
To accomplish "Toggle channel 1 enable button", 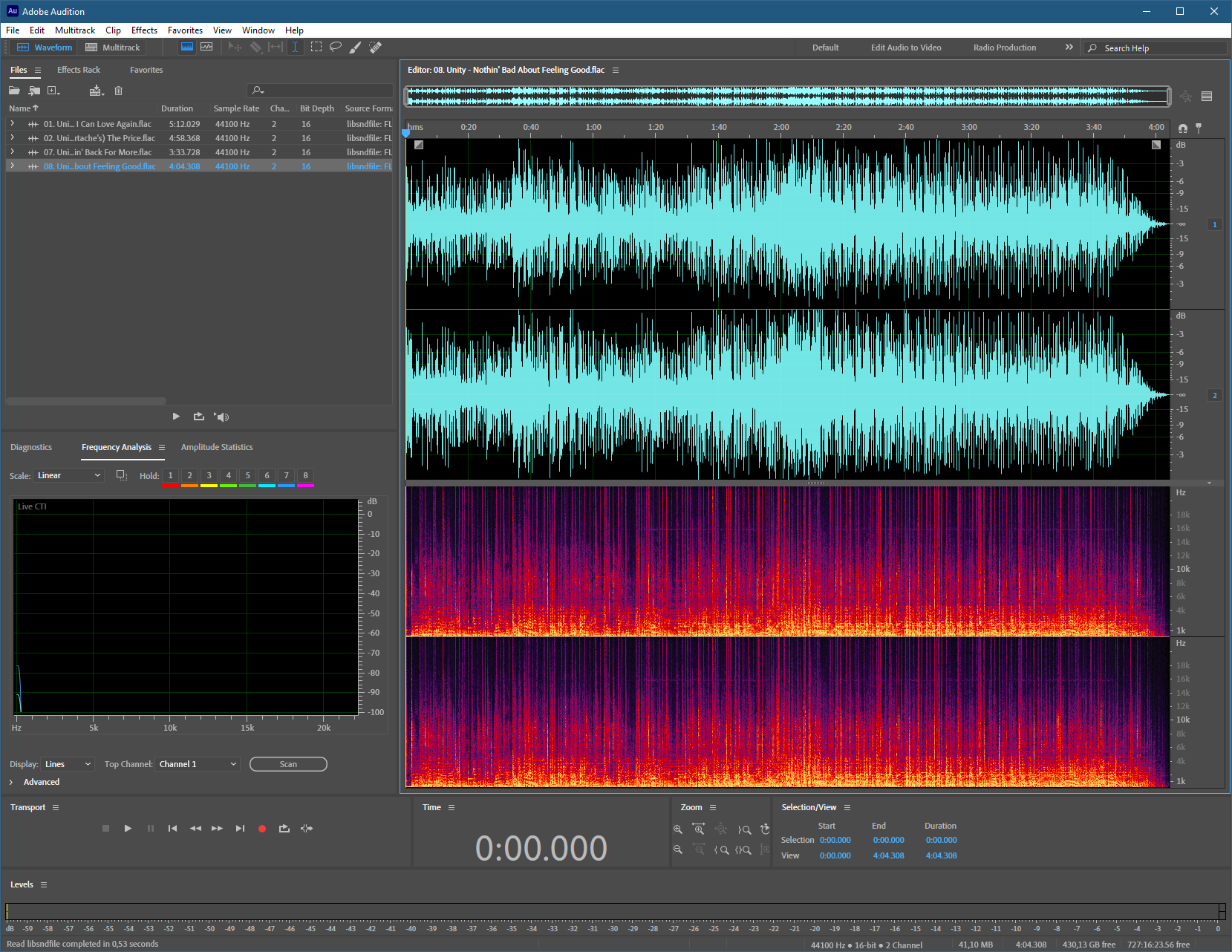I will pos(1215,224).
